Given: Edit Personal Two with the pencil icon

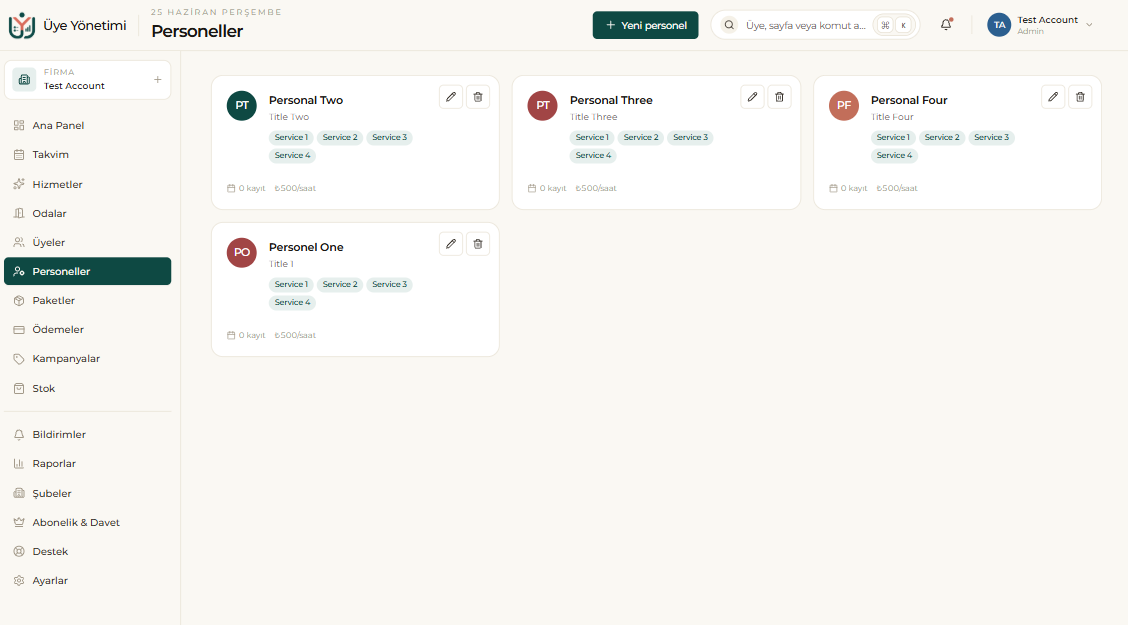Looking at the screenshot, I should pyautogui.click(x=451, y=97).
